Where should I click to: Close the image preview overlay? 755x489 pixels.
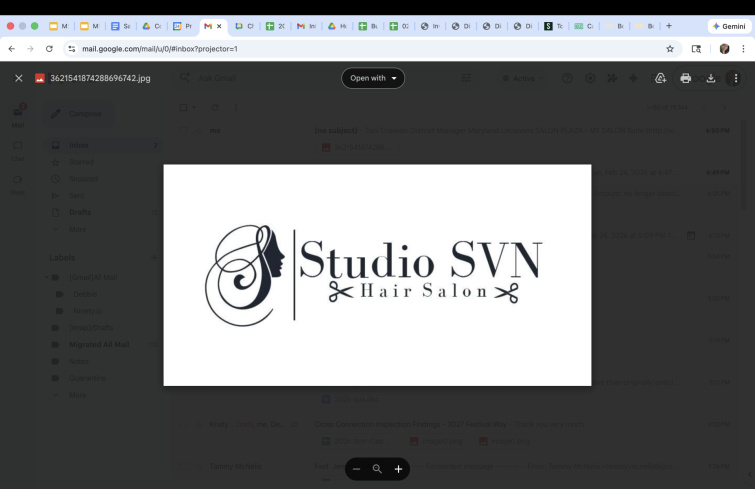click(18, 78)
